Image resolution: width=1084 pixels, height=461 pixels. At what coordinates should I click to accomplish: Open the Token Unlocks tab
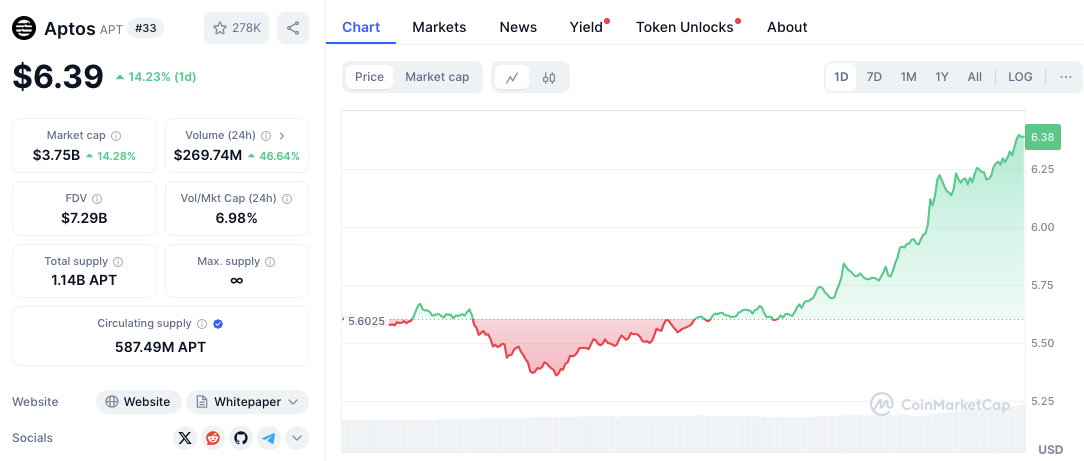[686, 27]
